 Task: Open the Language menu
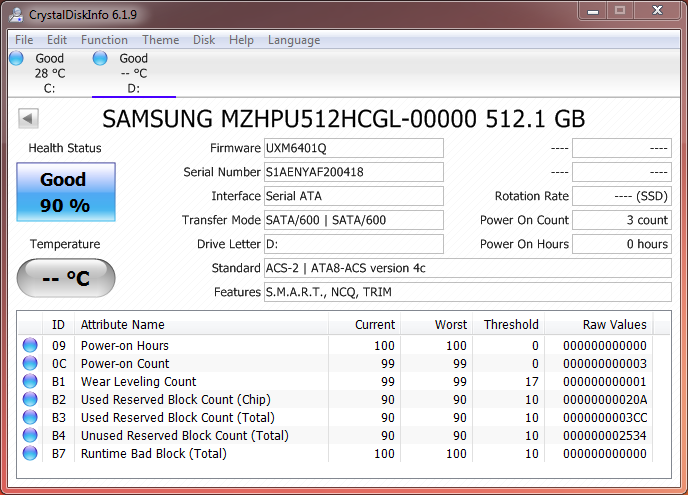(x=294, y=40)
